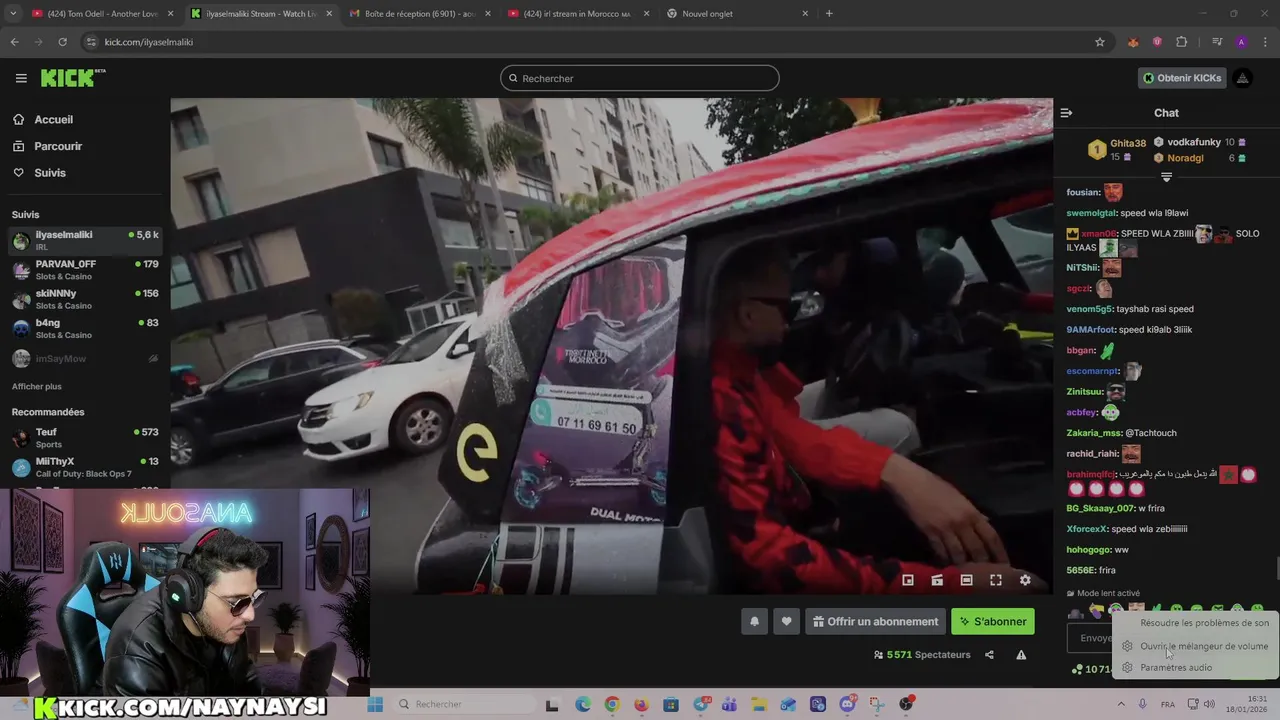
Task: Open Chrome media control icon
Action: pyautogui.click(x=1217, y=42)
